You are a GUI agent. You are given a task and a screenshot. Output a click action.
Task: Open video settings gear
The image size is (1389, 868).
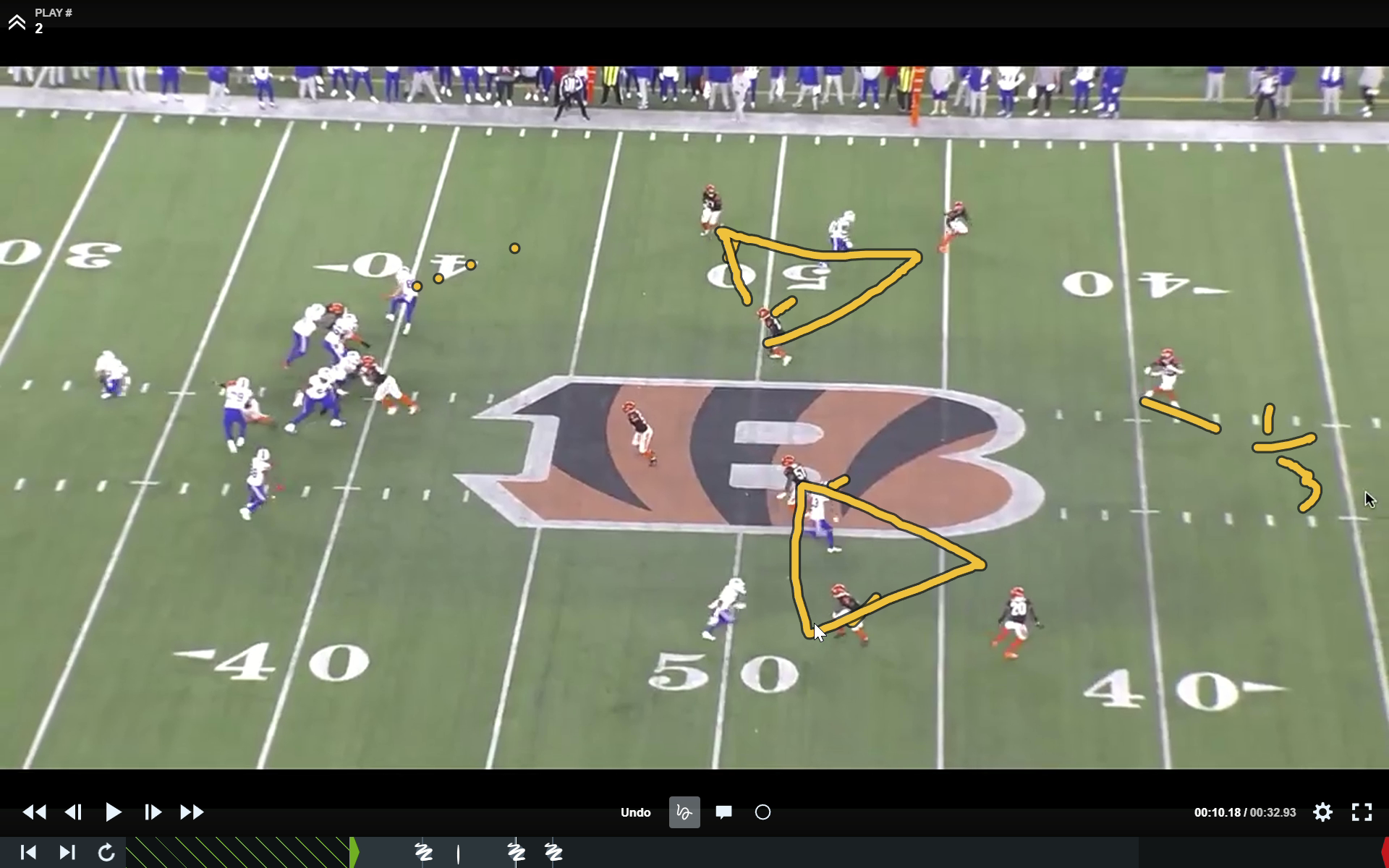point(1322,812)
